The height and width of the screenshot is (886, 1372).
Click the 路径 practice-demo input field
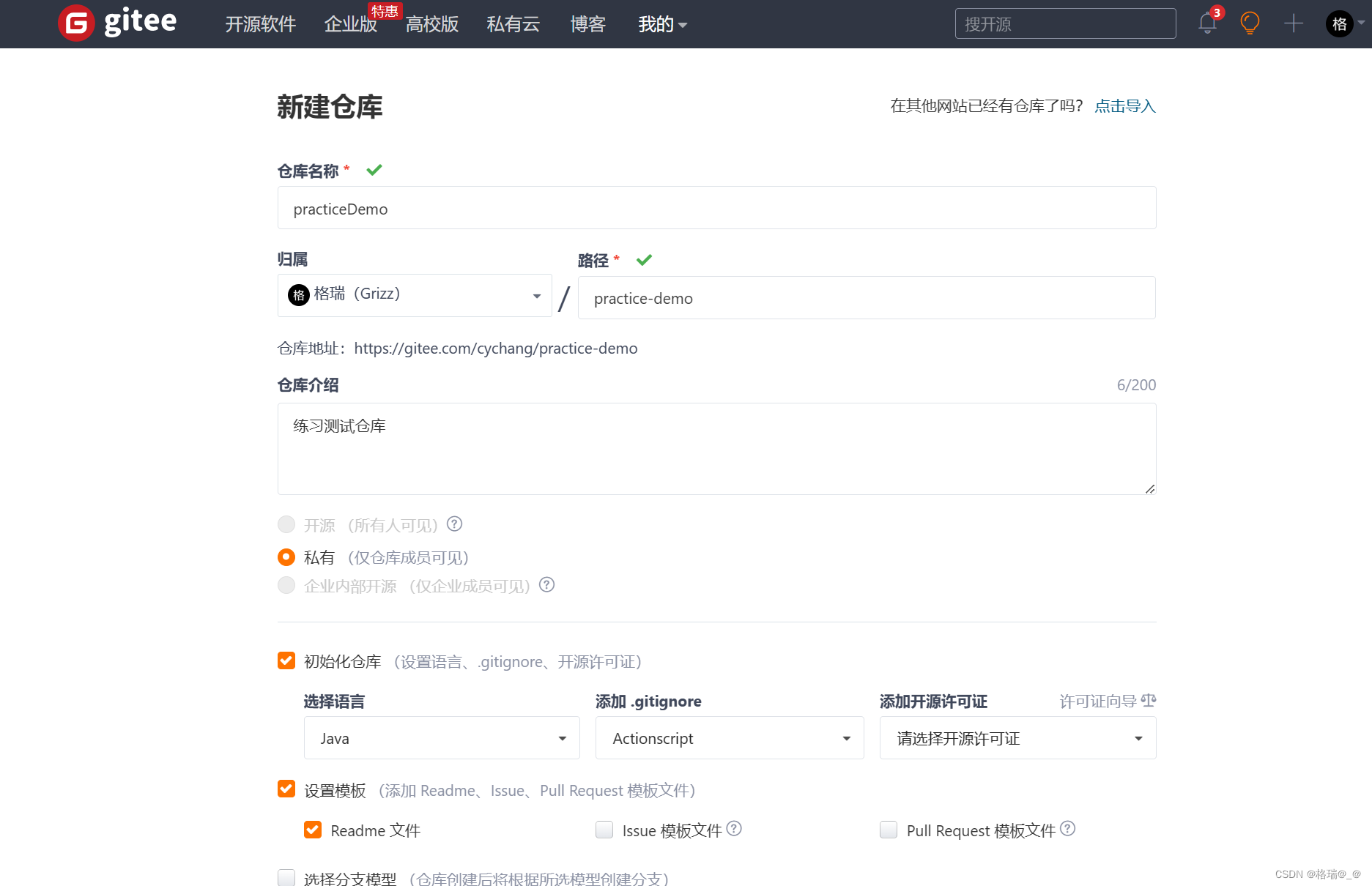[x=867, y=298]
